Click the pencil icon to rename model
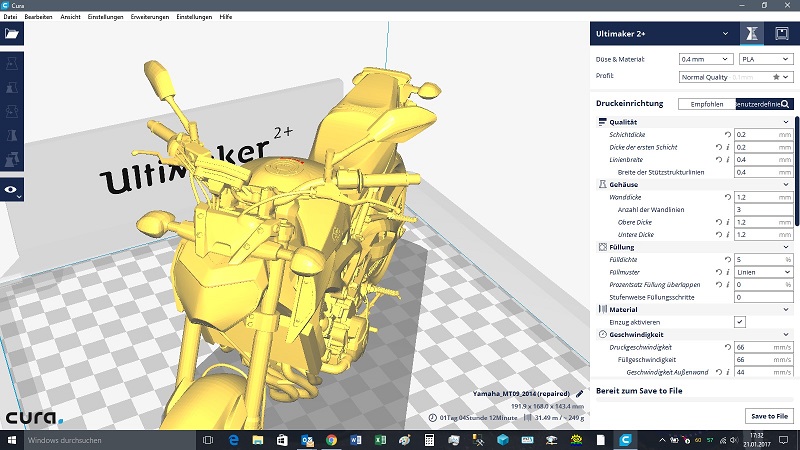This screenshot has height=450, width=800. pos(579,394)
